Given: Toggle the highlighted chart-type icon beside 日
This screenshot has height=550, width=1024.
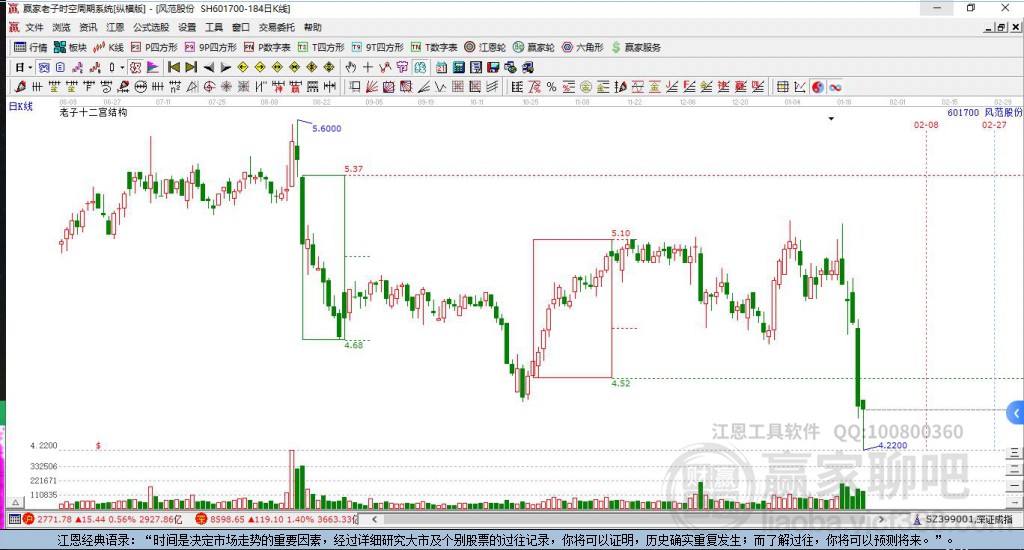Looking at the screenshot, I should 44,67.
